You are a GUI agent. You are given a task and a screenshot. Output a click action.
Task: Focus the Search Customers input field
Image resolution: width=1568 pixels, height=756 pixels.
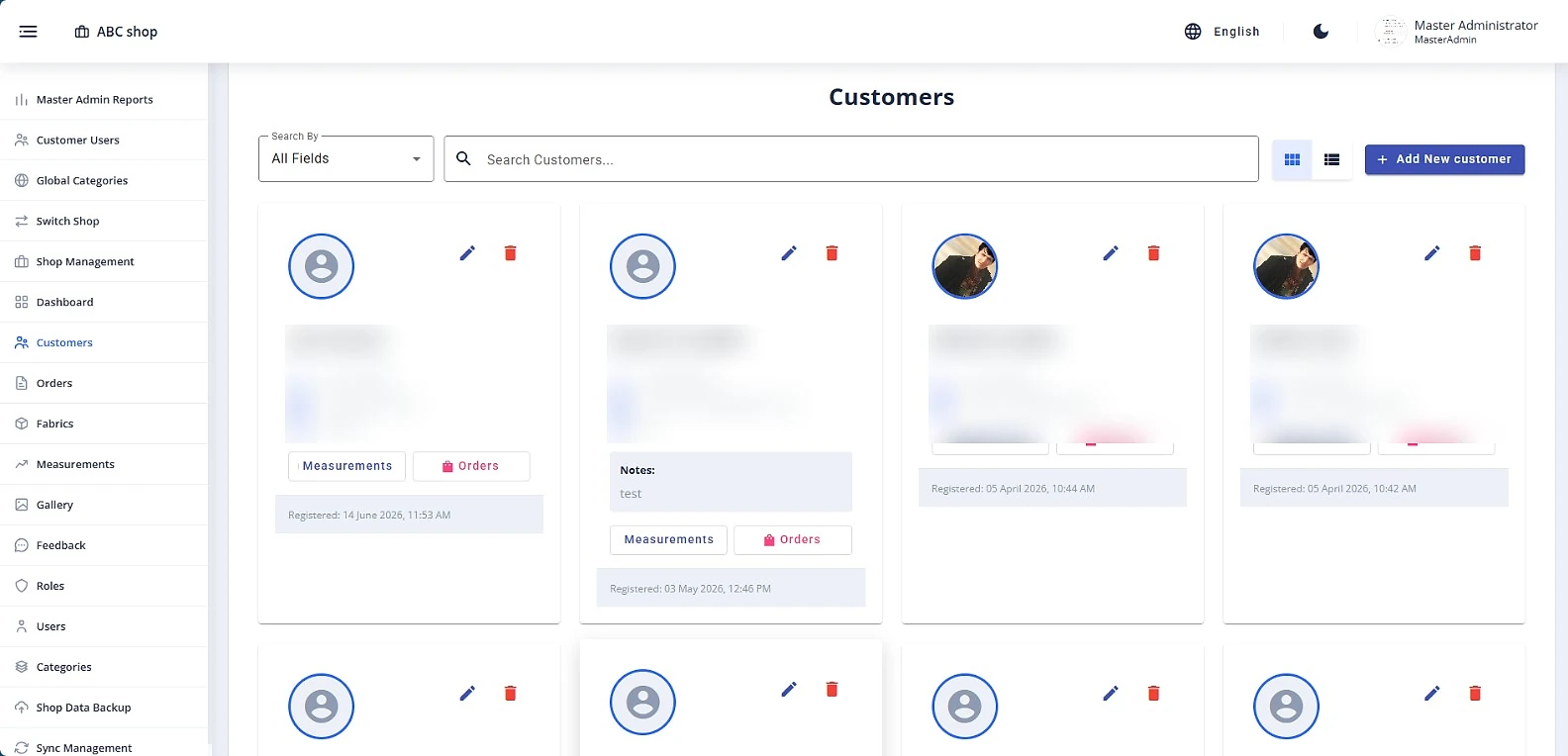pyautogui.click(x=851, y=158)
